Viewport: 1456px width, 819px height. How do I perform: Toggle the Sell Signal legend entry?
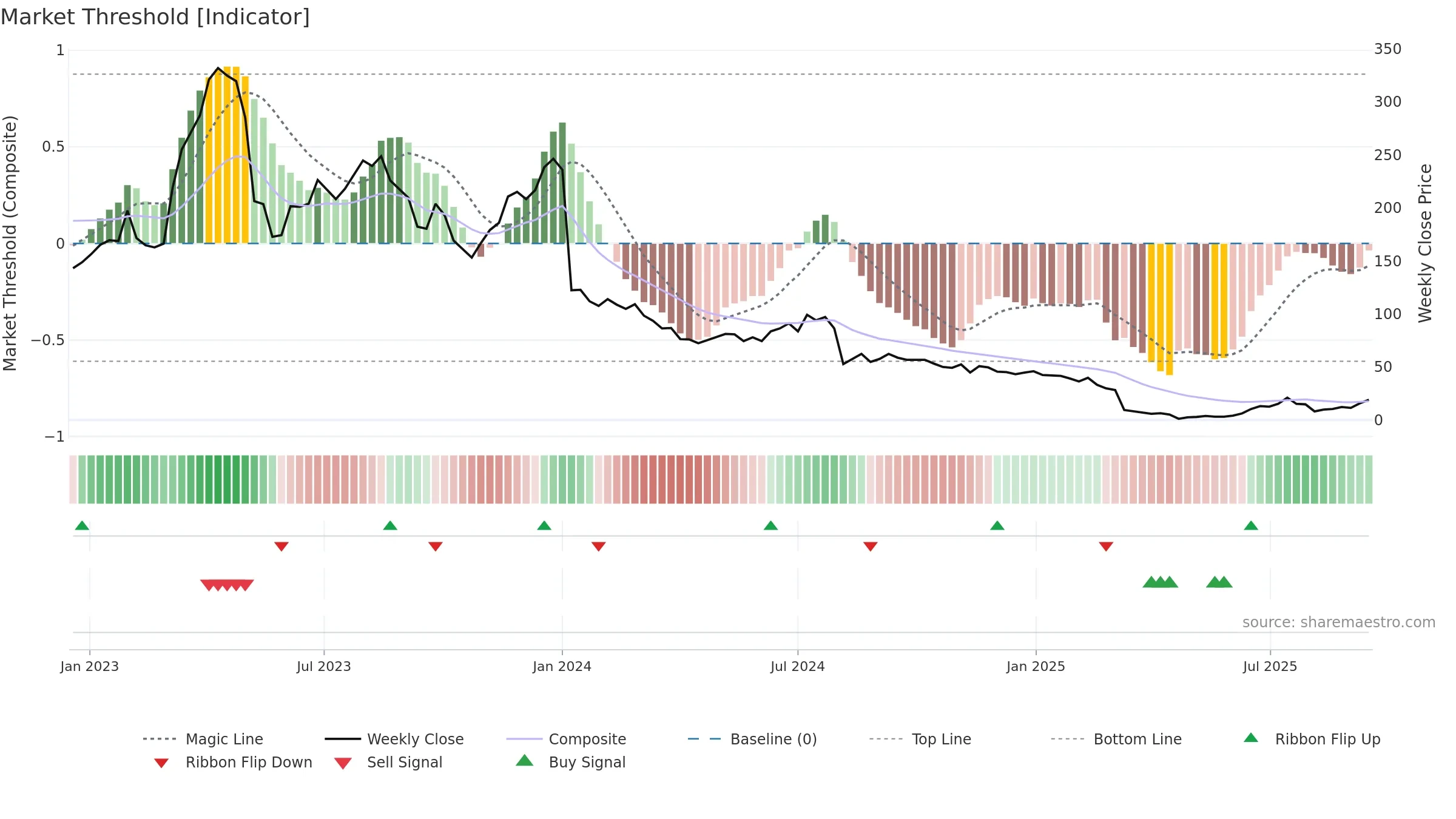(x=388, y=762)
